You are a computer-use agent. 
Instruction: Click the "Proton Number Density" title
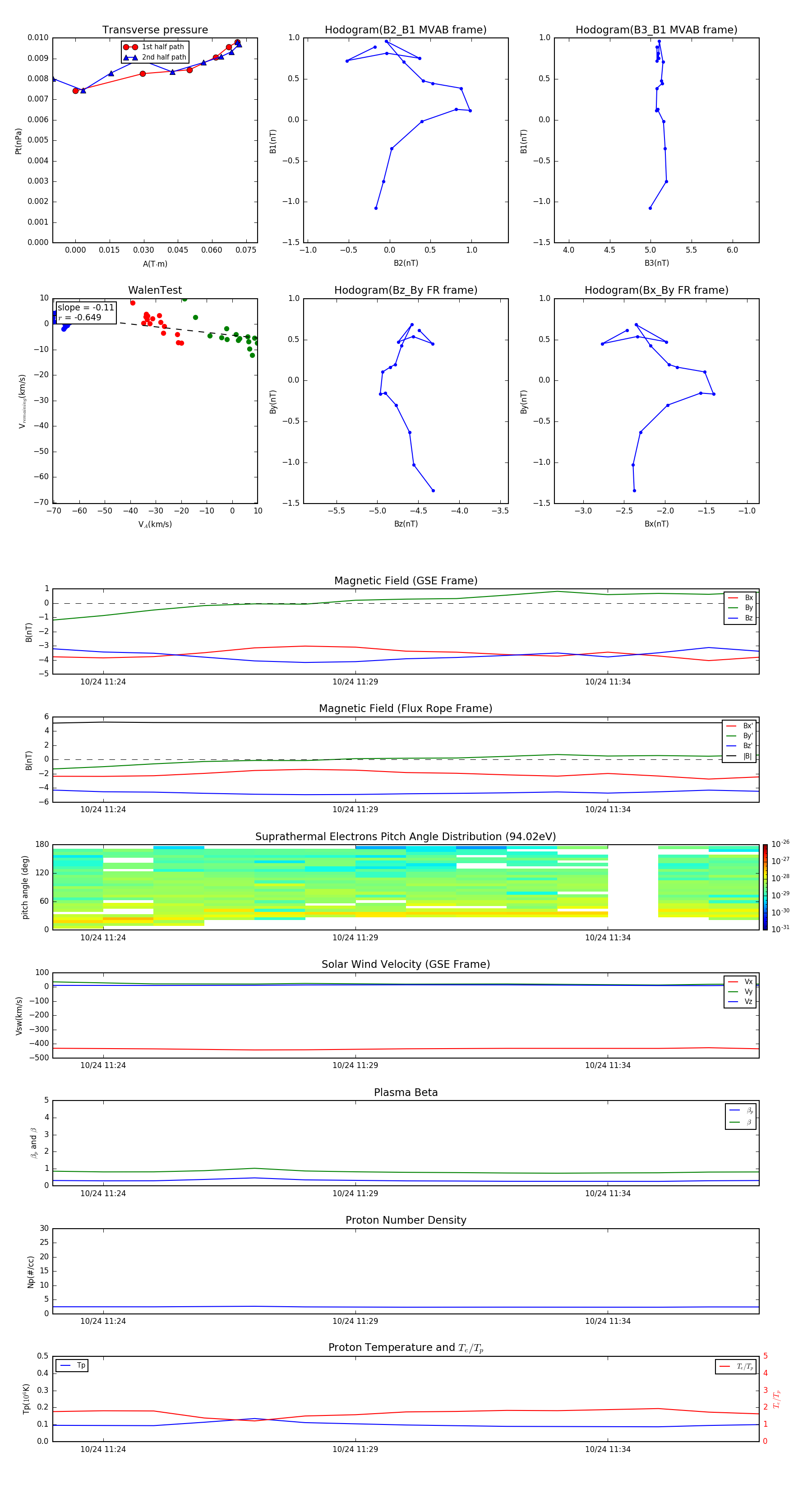pos(406,1220)
